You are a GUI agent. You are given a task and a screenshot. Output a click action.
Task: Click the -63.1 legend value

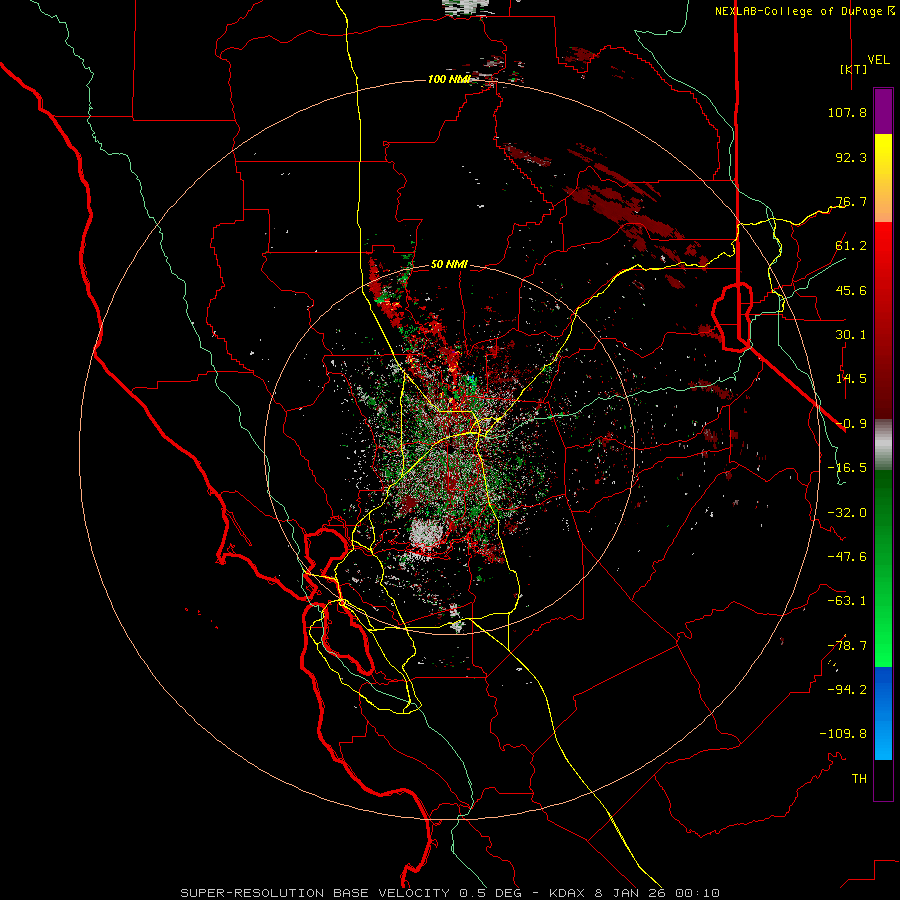(847, 601)
